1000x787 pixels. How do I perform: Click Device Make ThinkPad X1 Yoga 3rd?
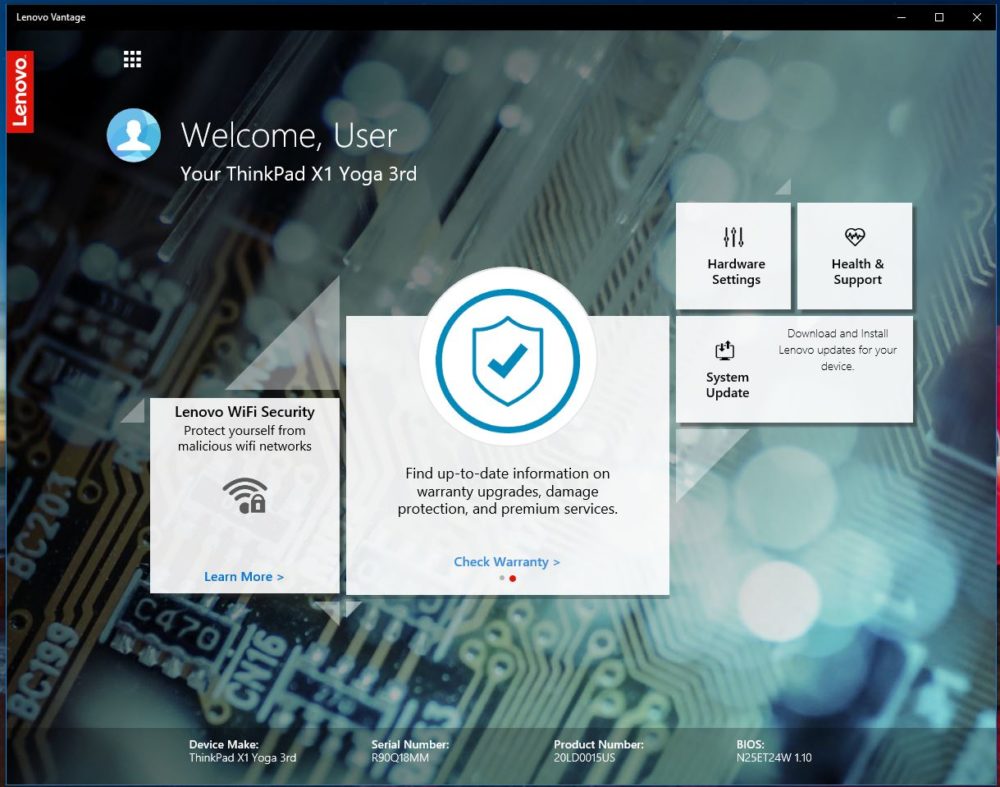(242, 758)
